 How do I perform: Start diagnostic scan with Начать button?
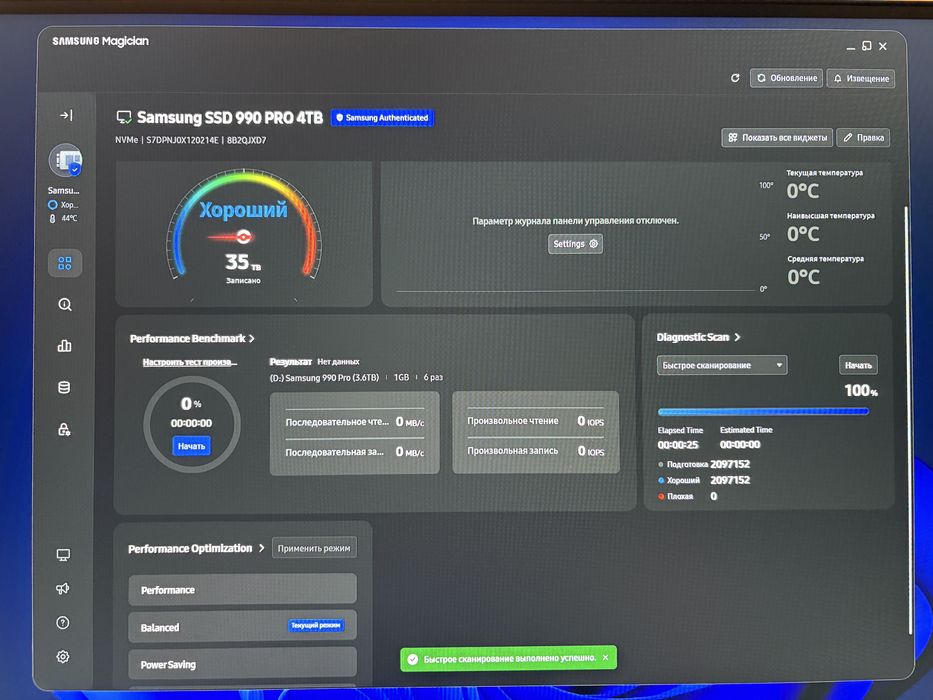[x=858, y=365]
